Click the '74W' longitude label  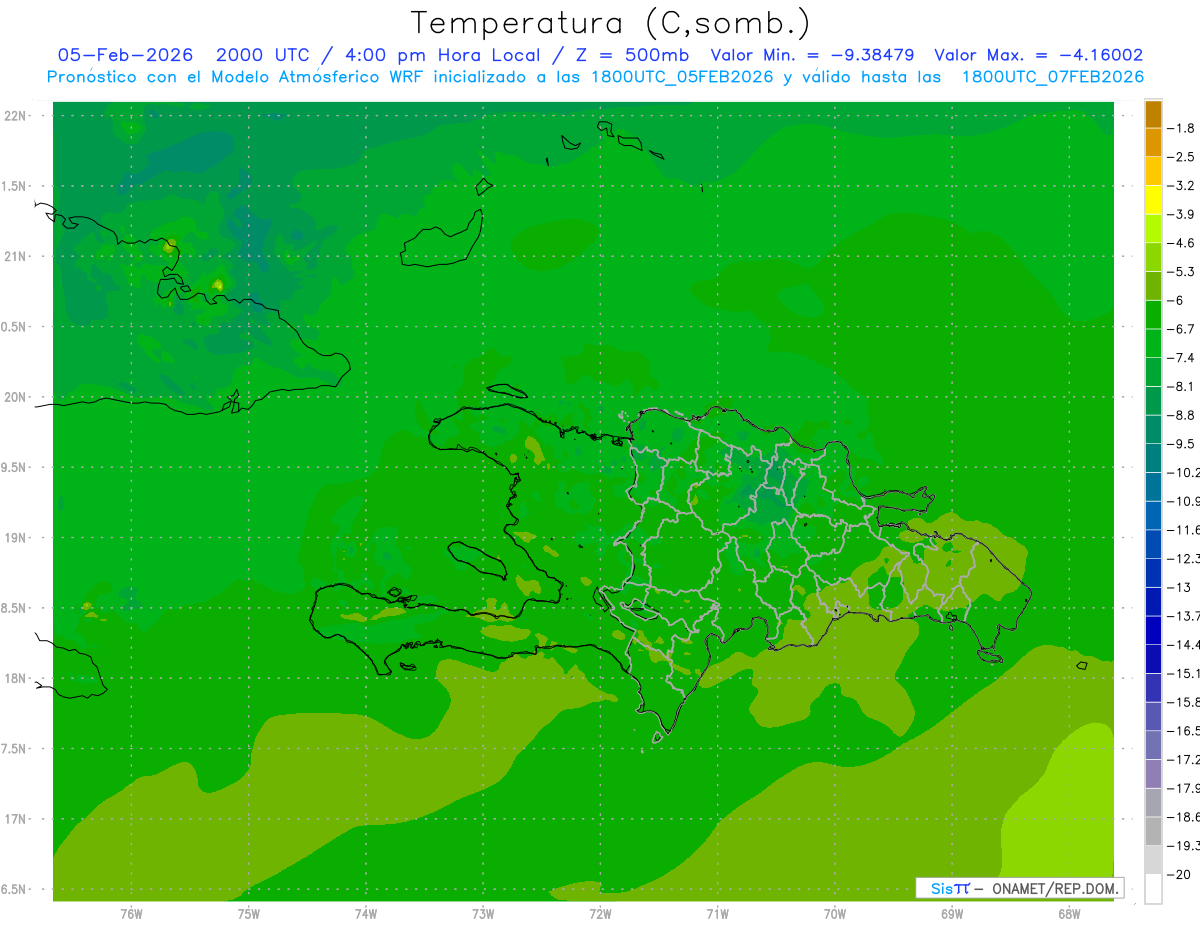click(366, 914)
